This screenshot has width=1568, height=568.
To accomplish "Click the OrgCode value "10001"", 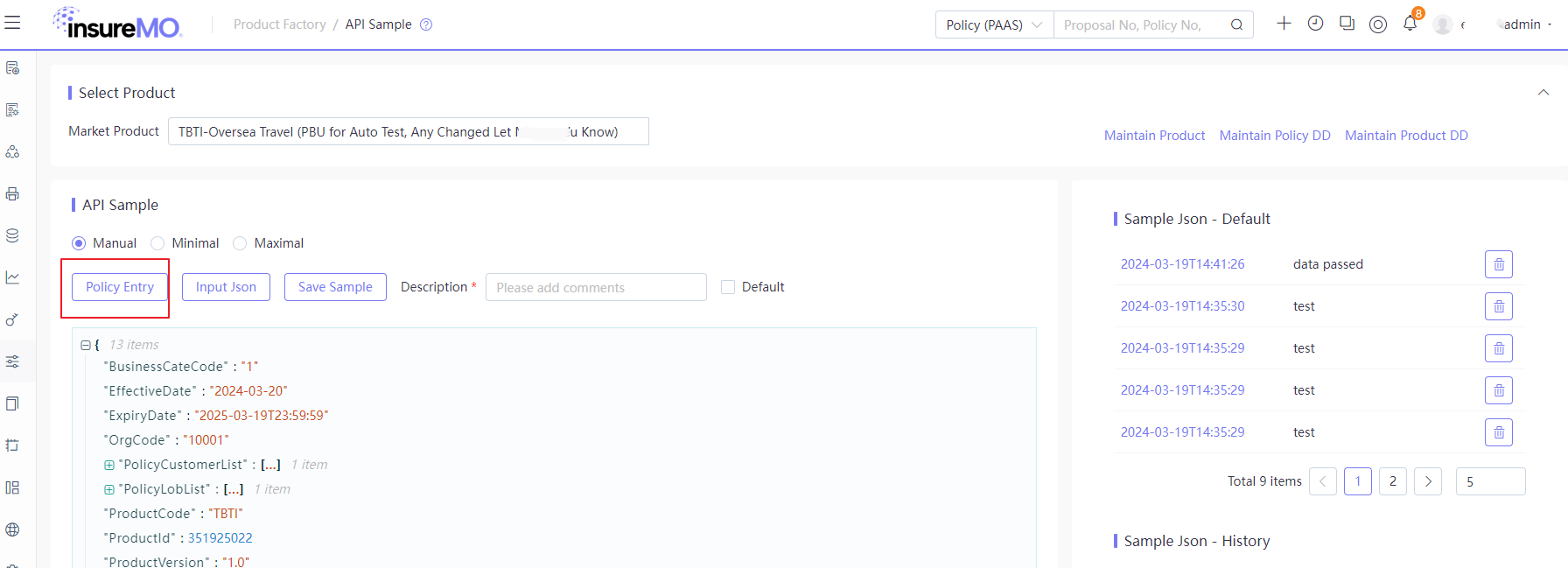I will pyautogui.click(x=206, y=440).
